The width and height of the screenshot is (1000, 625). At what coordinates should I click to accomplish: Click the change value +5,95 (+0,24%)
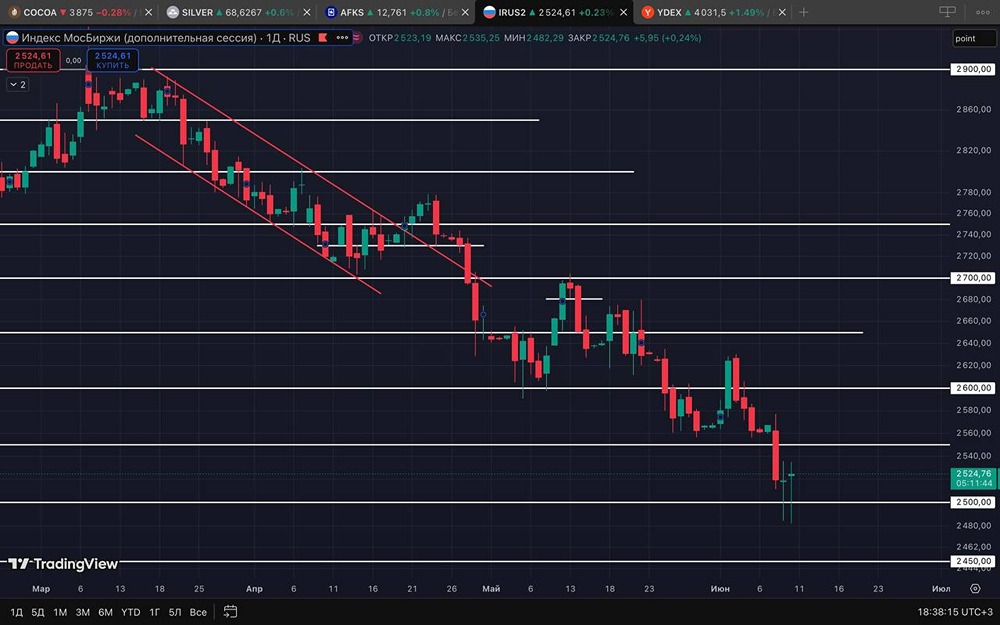(x=667, y=38)
